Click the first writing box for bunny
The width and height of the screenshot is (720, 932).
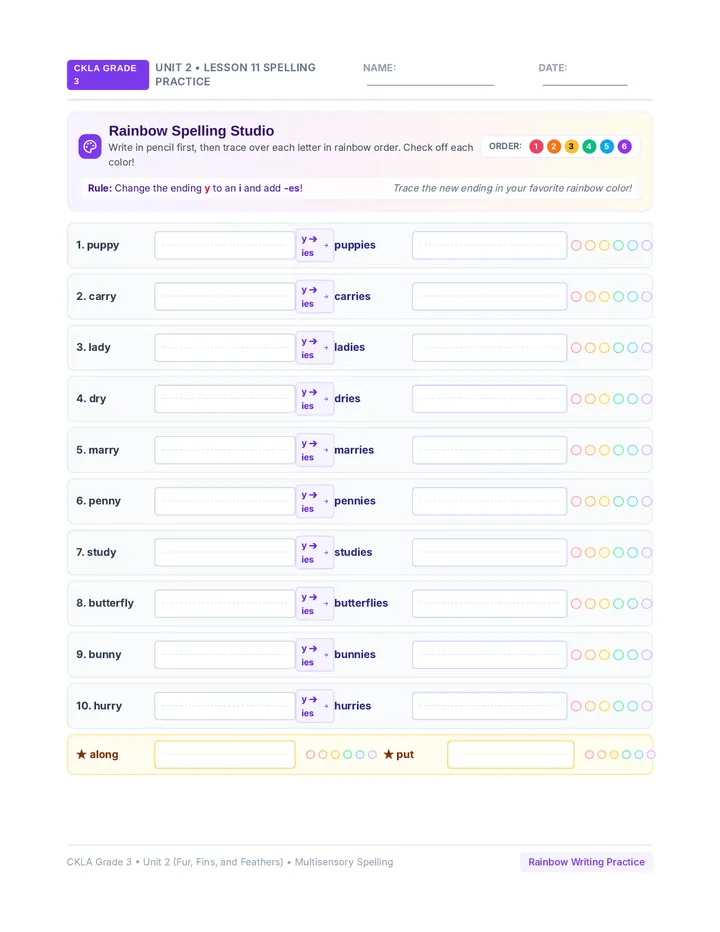[x=225, y=654]
